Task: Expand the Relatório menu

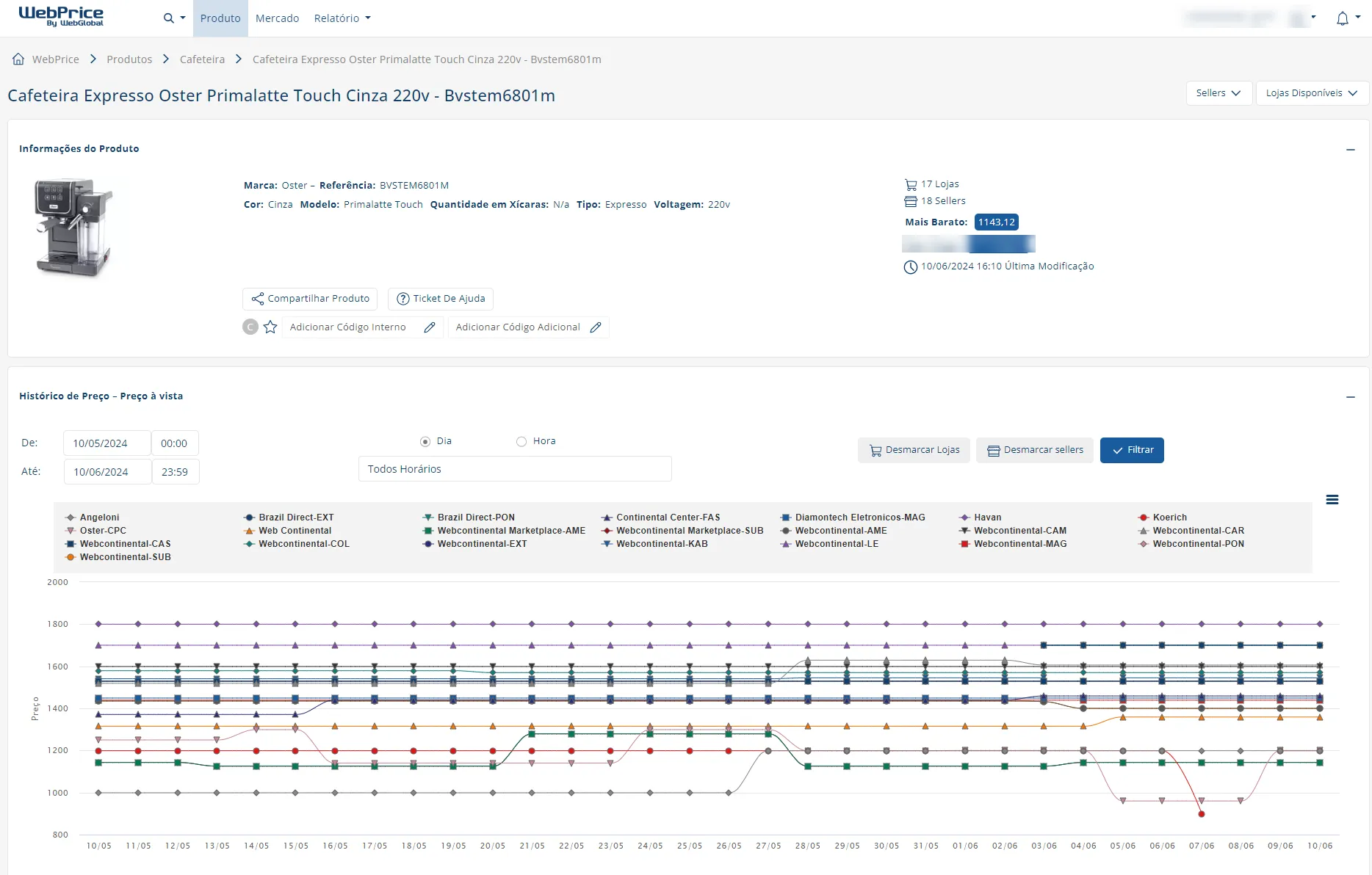Action: click(x=342, y=18)
